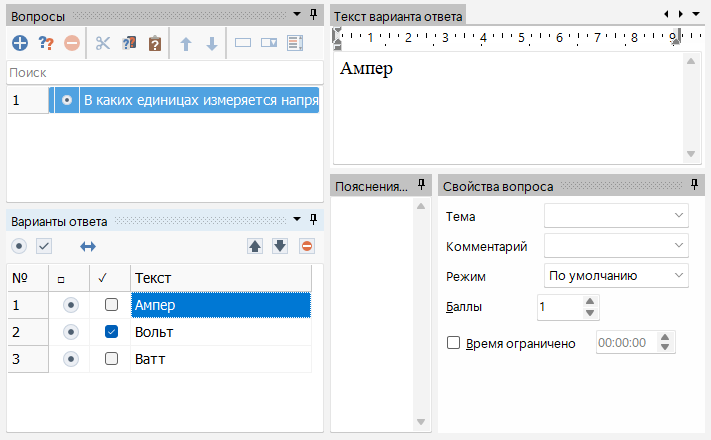This screenshot has width=711, height=440.
Task: Move answer option down in Варианты ответа
Action: click(x=280, y=246)
